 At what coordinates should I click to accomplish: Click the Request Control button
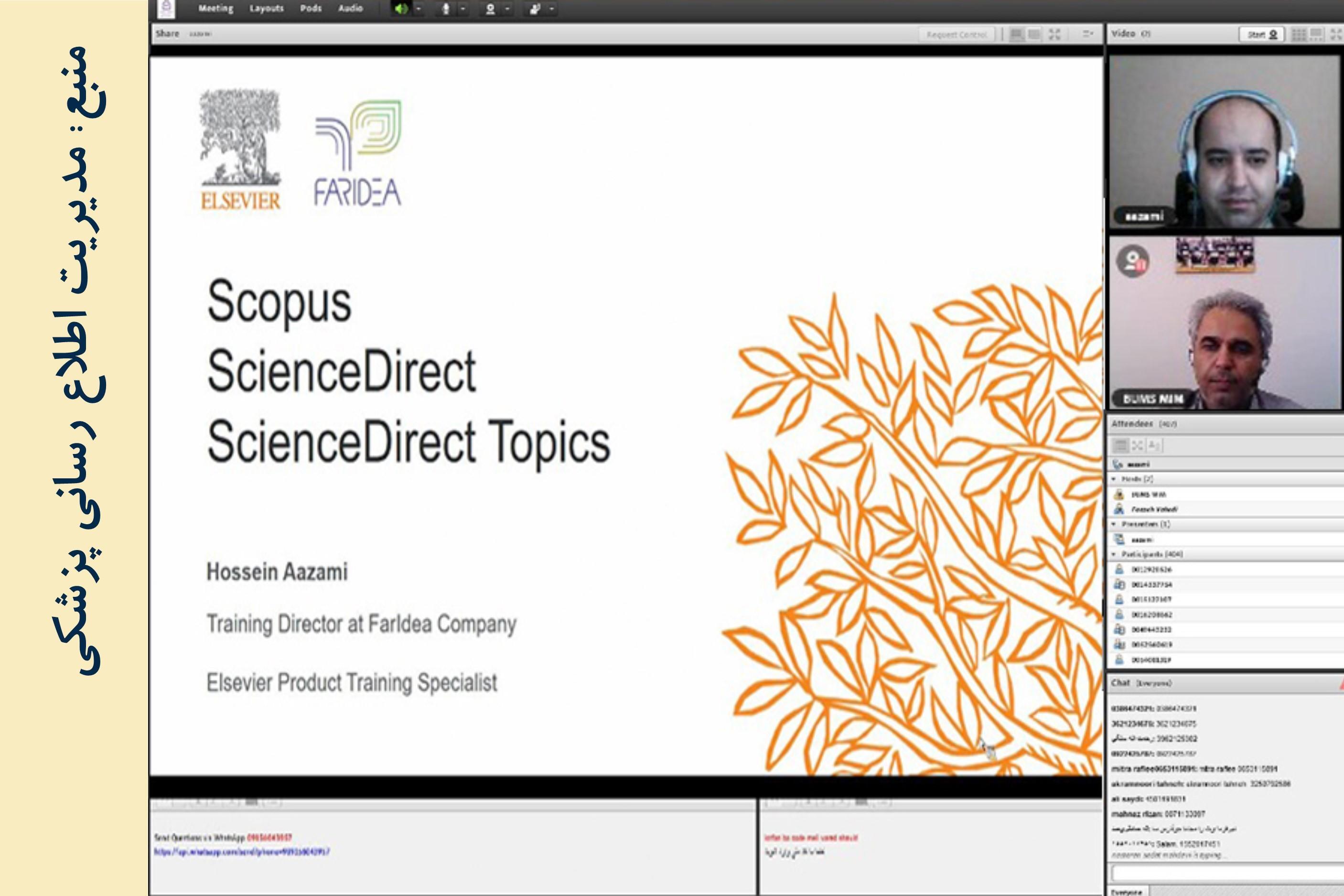click(x=957, y=34)
